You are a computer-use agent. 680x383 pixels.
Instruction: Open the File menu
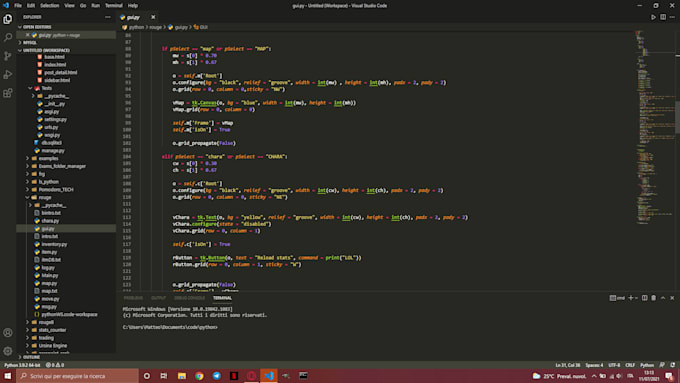pyautogui.click(x=18, y=6)
